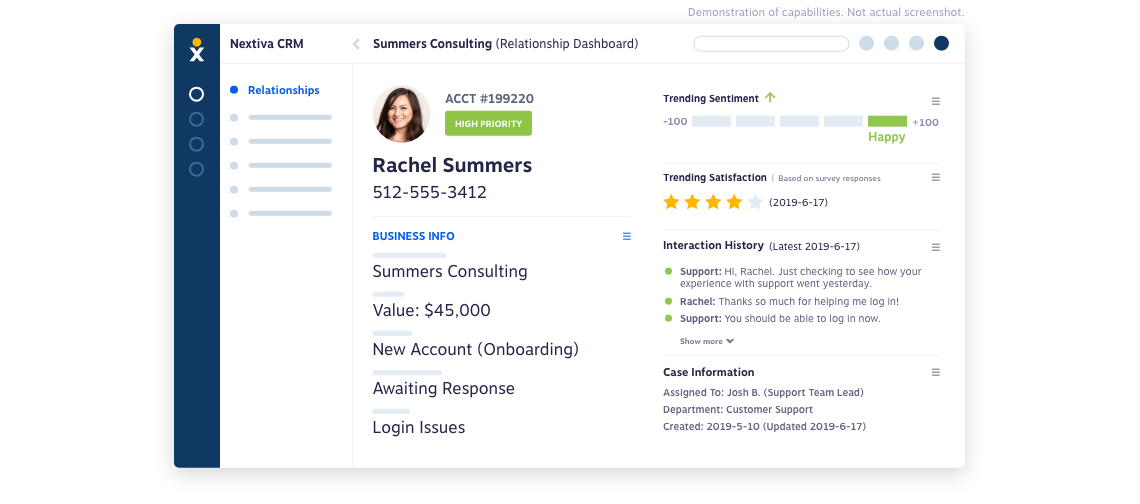Open the Case Information panel menu icon
Image resolution: width=1140 pixels, height=504 pixels.
pyautogui.click(x=936, y=372)
